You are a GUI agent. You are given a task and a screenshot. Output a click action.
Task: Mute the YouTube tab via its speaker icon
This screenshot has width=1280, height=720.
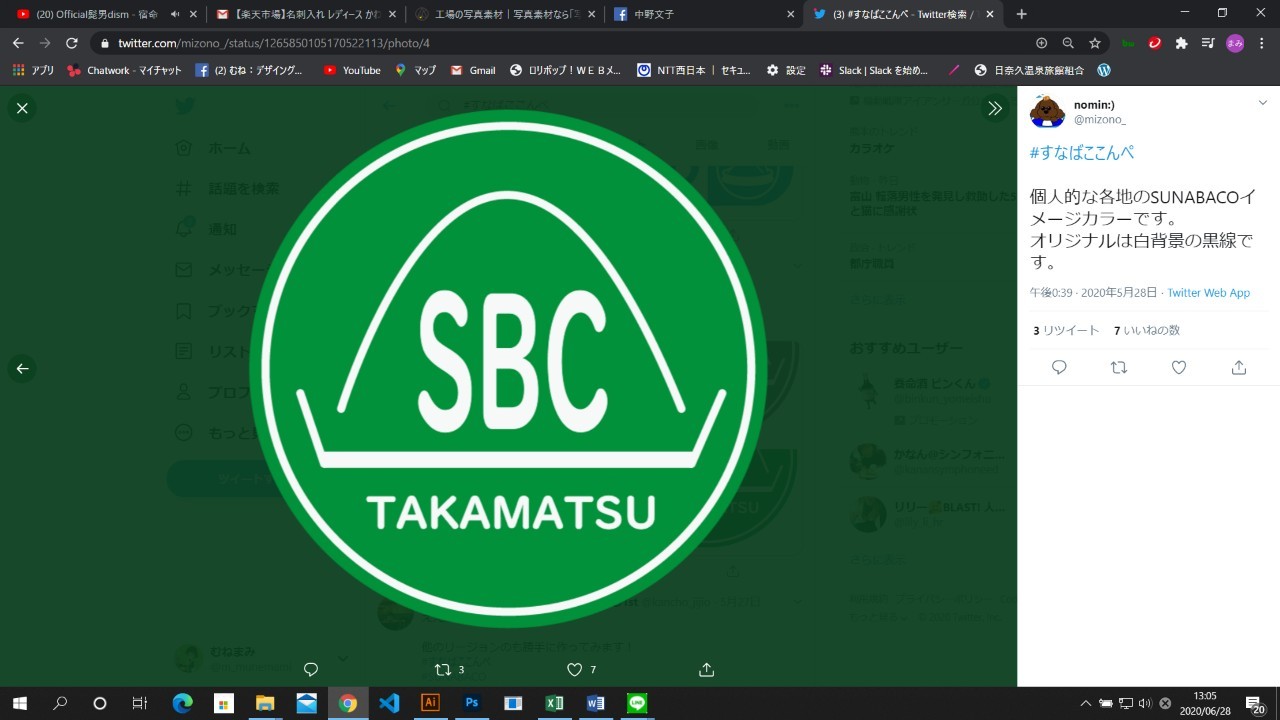(x=174, y=14)
